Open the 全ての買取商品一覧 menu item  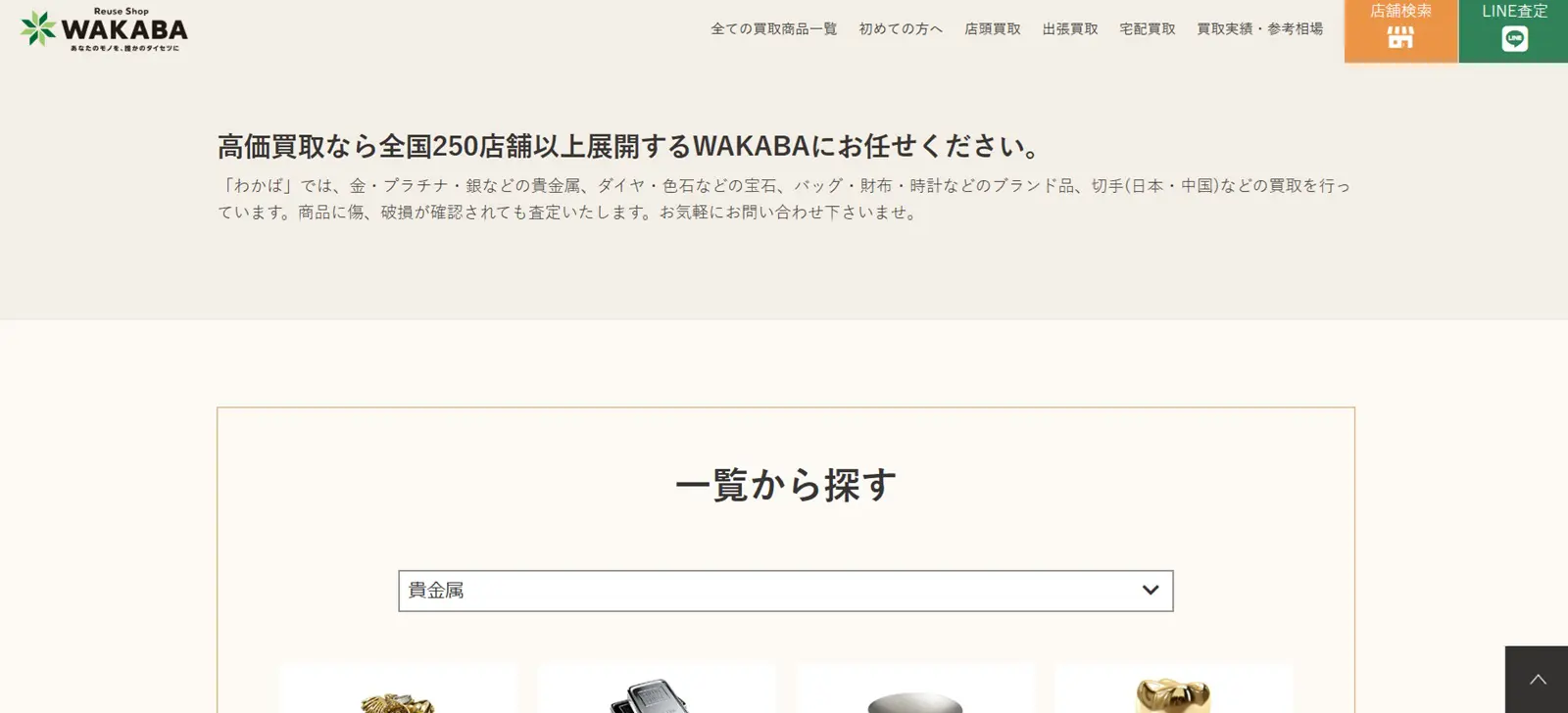(774, 29)
